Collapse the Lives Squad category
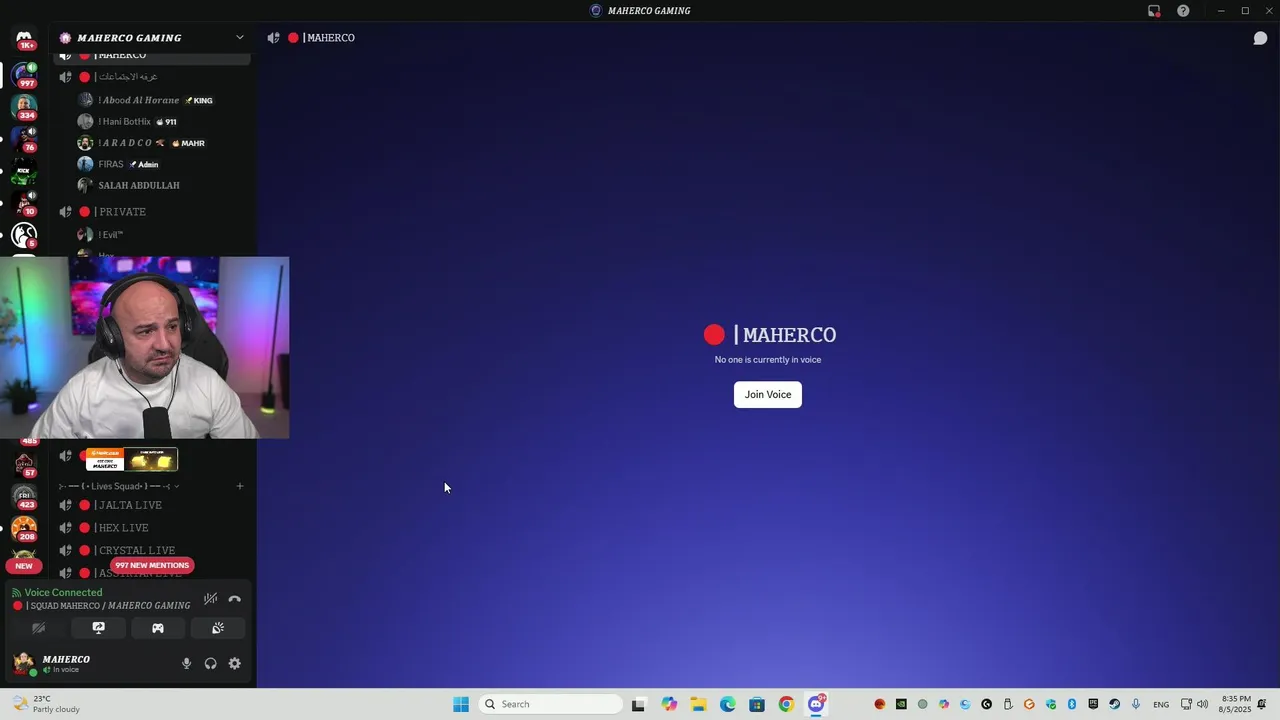The width and height of the screenshot is (1280, 720). (118, 487)
